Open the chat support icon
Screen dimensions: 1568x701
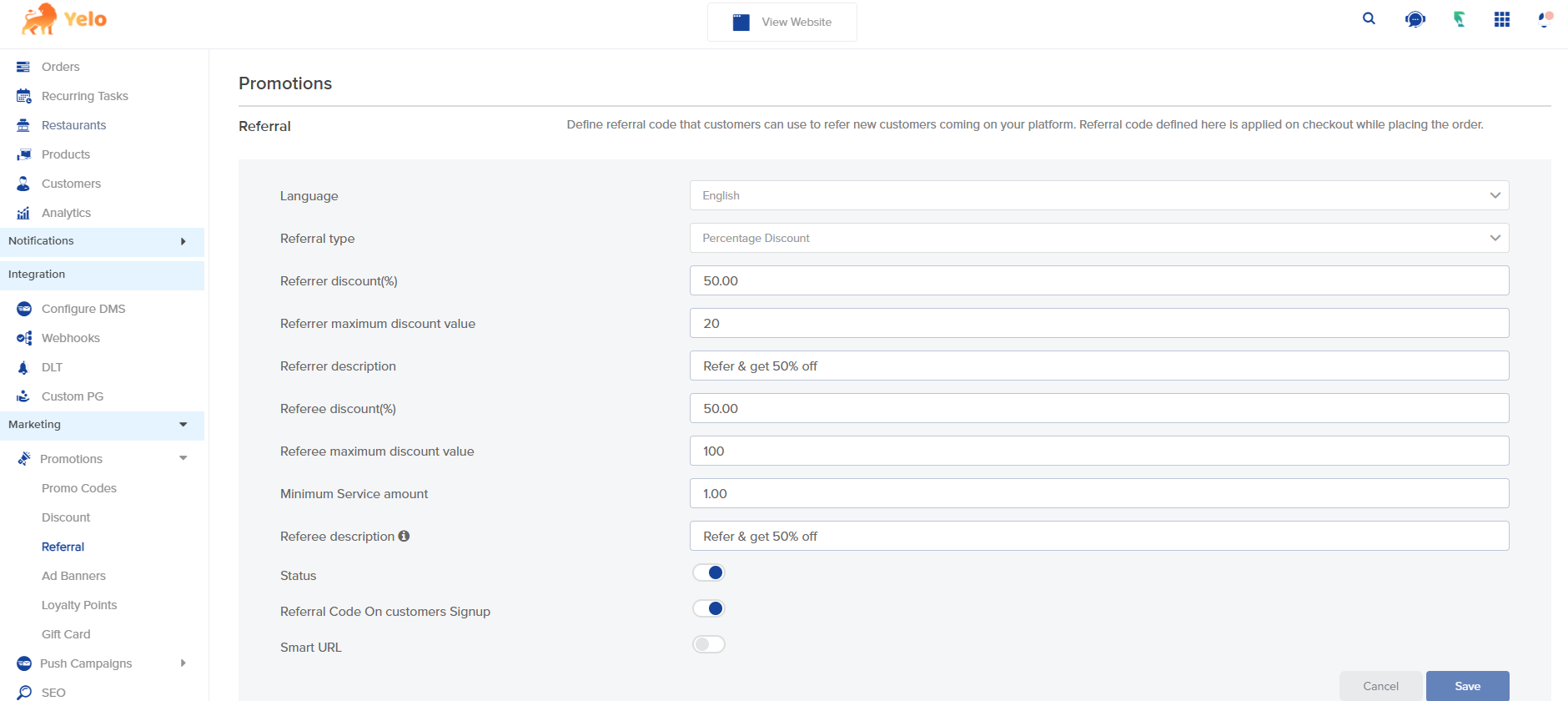[1415, 19]
